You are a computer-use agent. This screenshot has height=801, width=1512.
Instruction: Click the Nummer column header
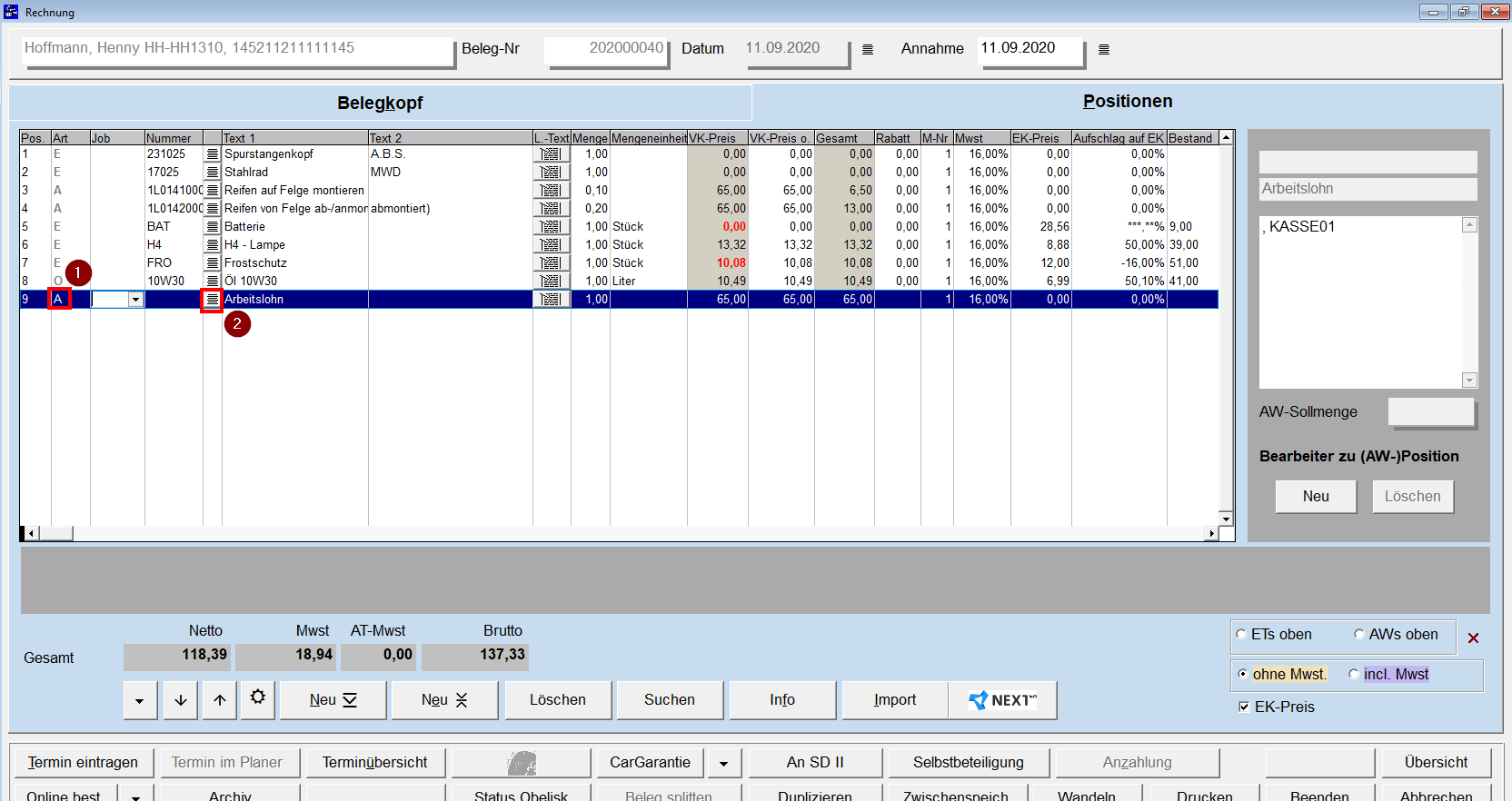pyautogui.click(x=174, y=138)
